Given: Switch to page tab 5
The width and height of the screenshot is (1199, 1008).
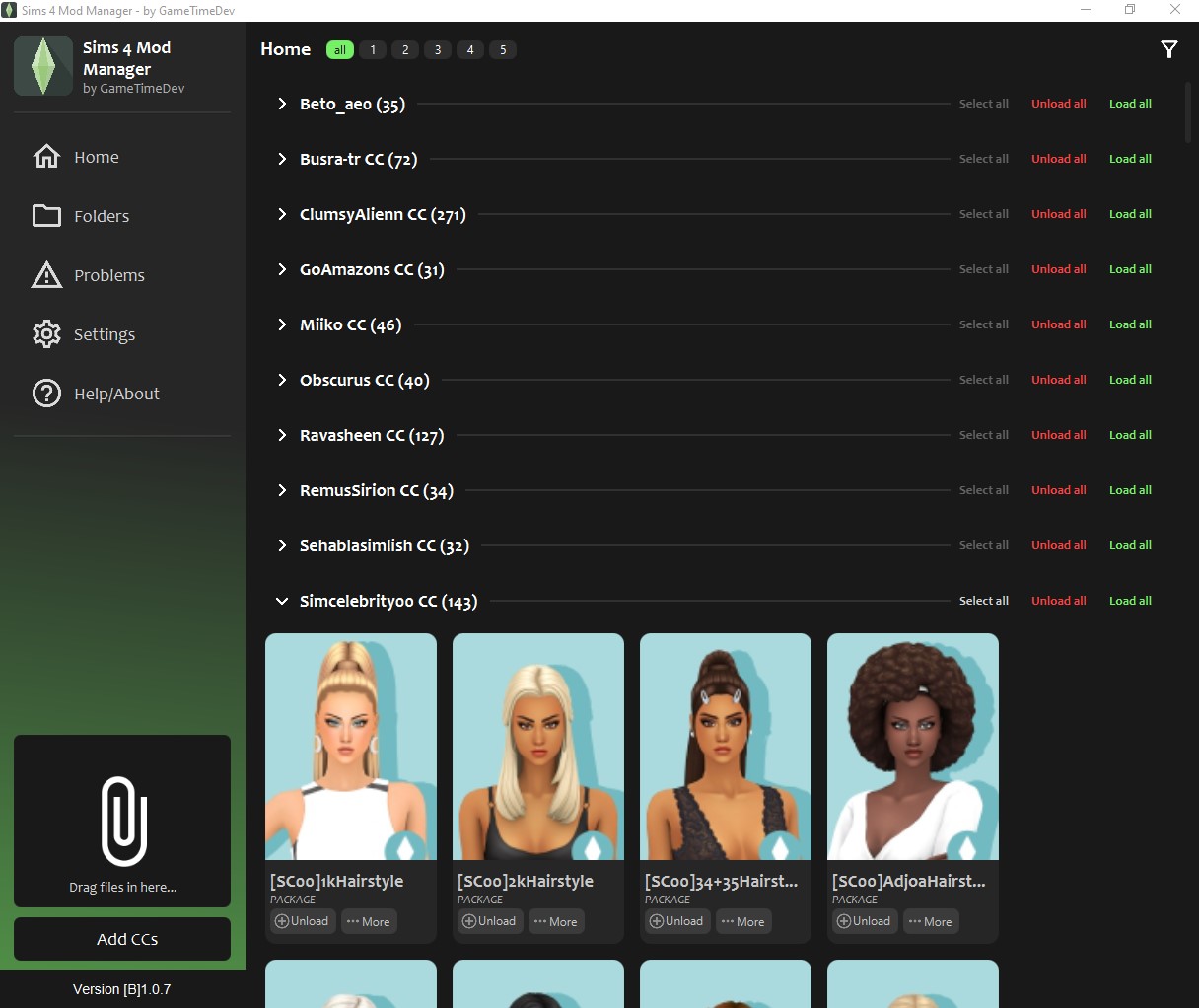Looking at the screenshot, I should pos(503,49).
